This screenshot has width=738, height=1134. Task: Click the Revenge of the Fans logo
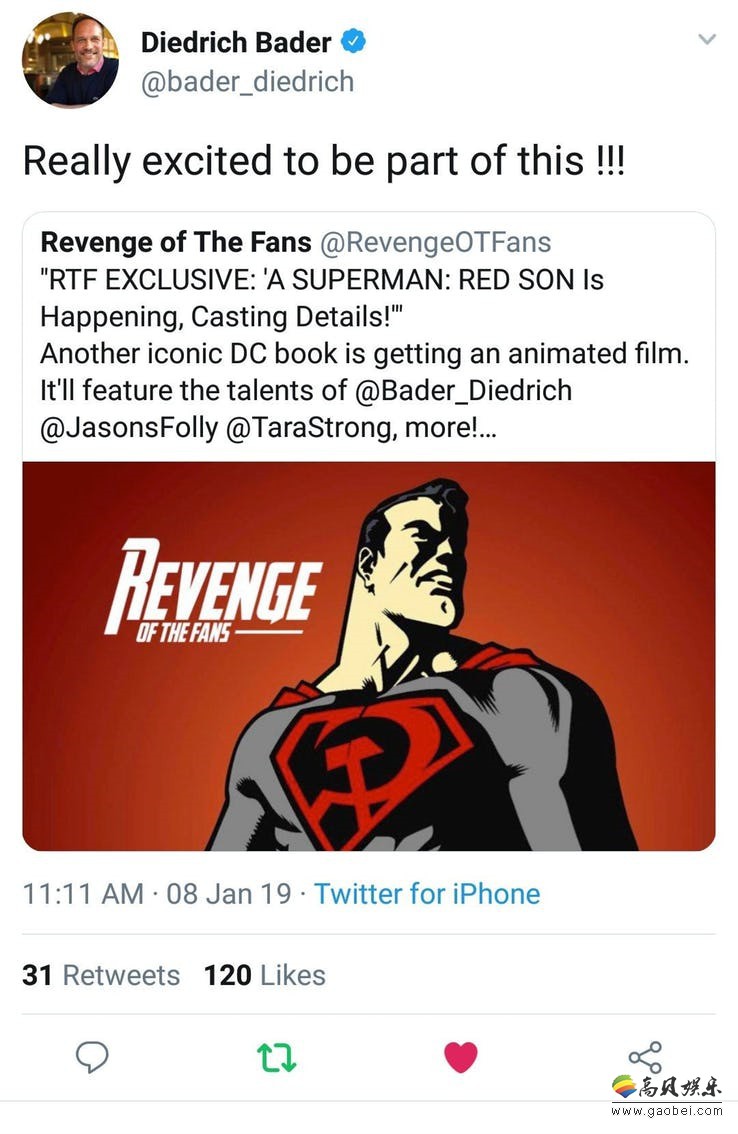[x=212, y=588]
